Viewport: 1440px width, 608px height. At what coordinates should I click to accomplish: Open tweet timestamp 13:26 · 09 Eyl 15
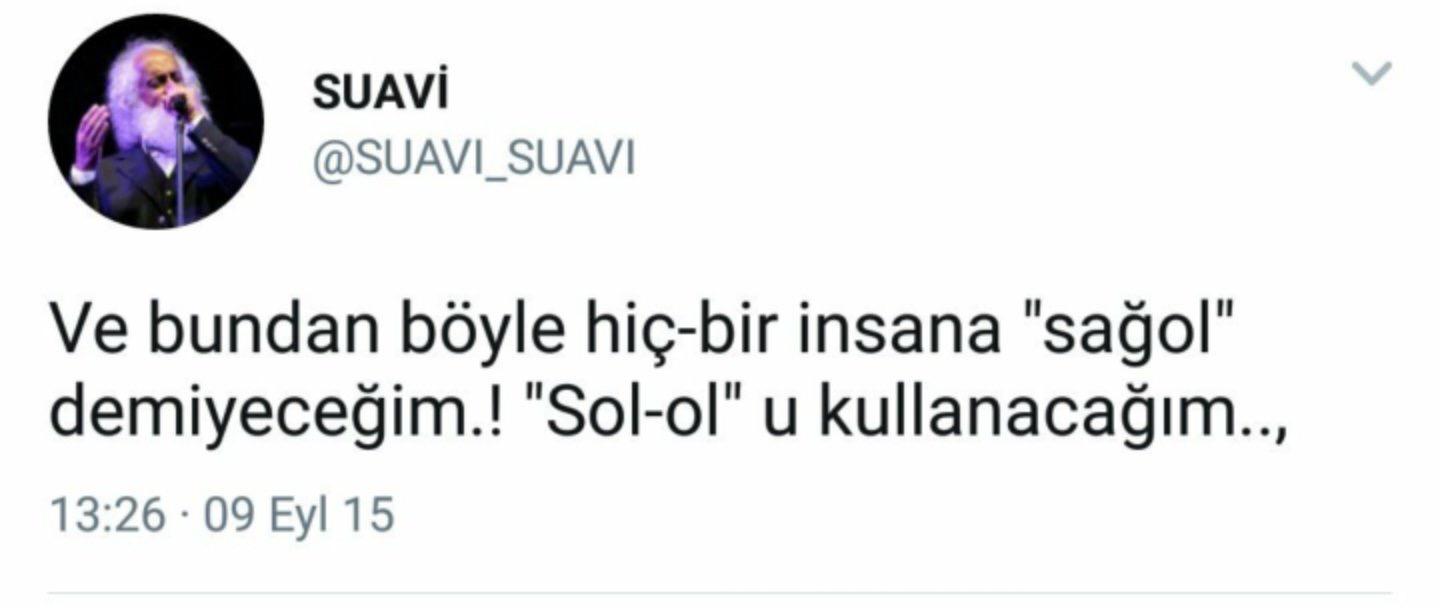223,517
